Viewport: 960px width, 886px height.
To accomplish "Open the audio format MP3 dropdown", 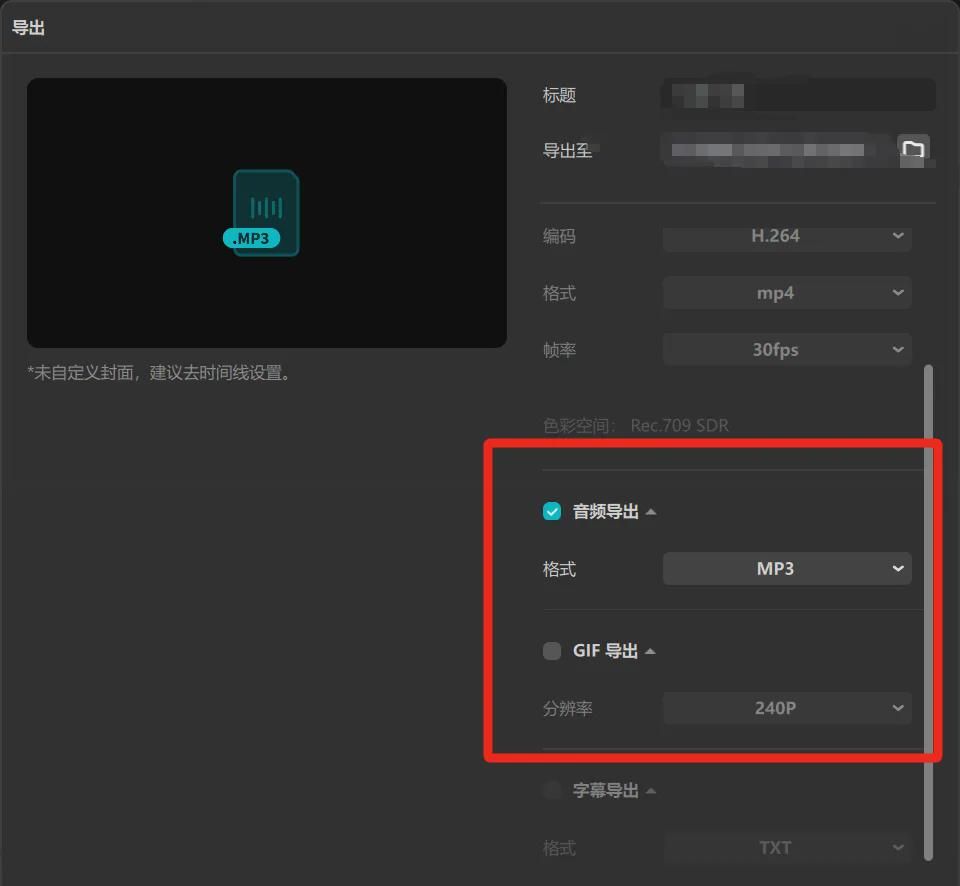I will click(x=787, y=568).
